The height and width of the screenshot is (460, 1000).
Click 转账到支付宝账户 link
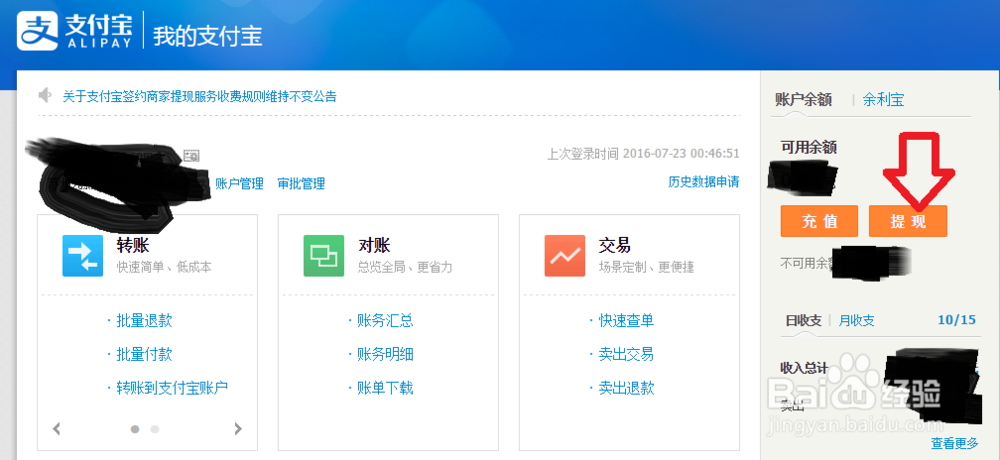172,388
